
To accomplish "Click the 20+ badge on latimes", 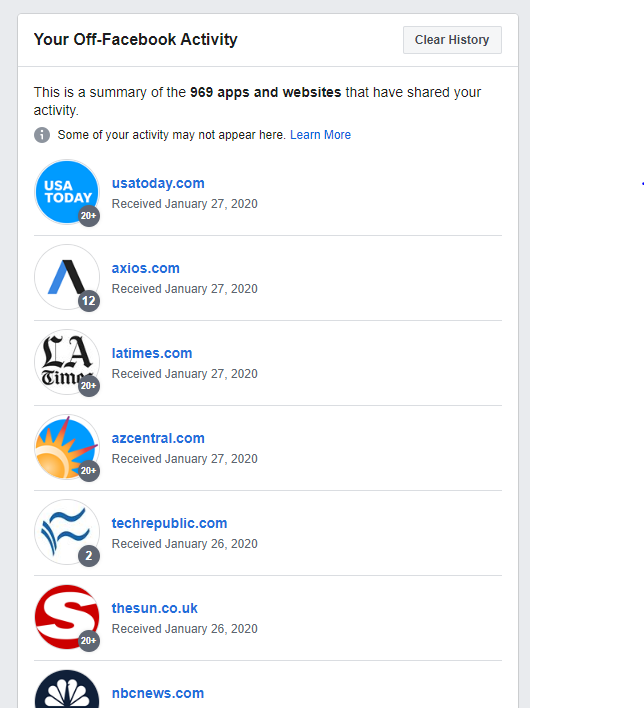I will pos(89,386).
